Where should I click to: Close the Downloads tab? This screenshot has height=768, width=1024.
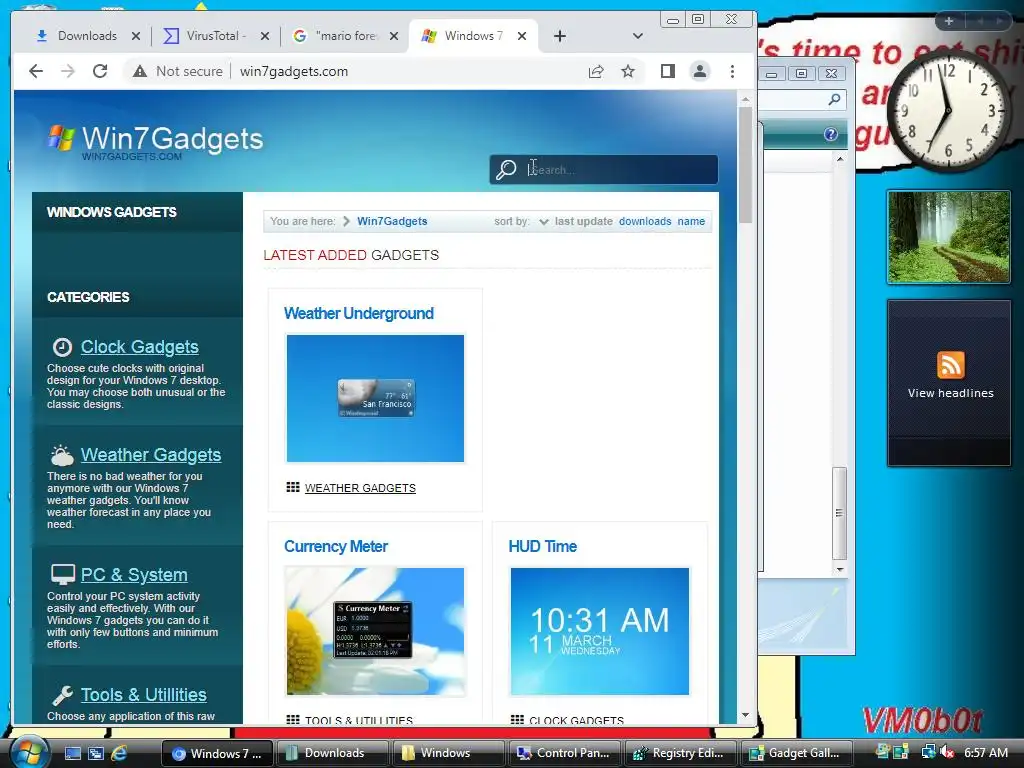pos(136,36)
